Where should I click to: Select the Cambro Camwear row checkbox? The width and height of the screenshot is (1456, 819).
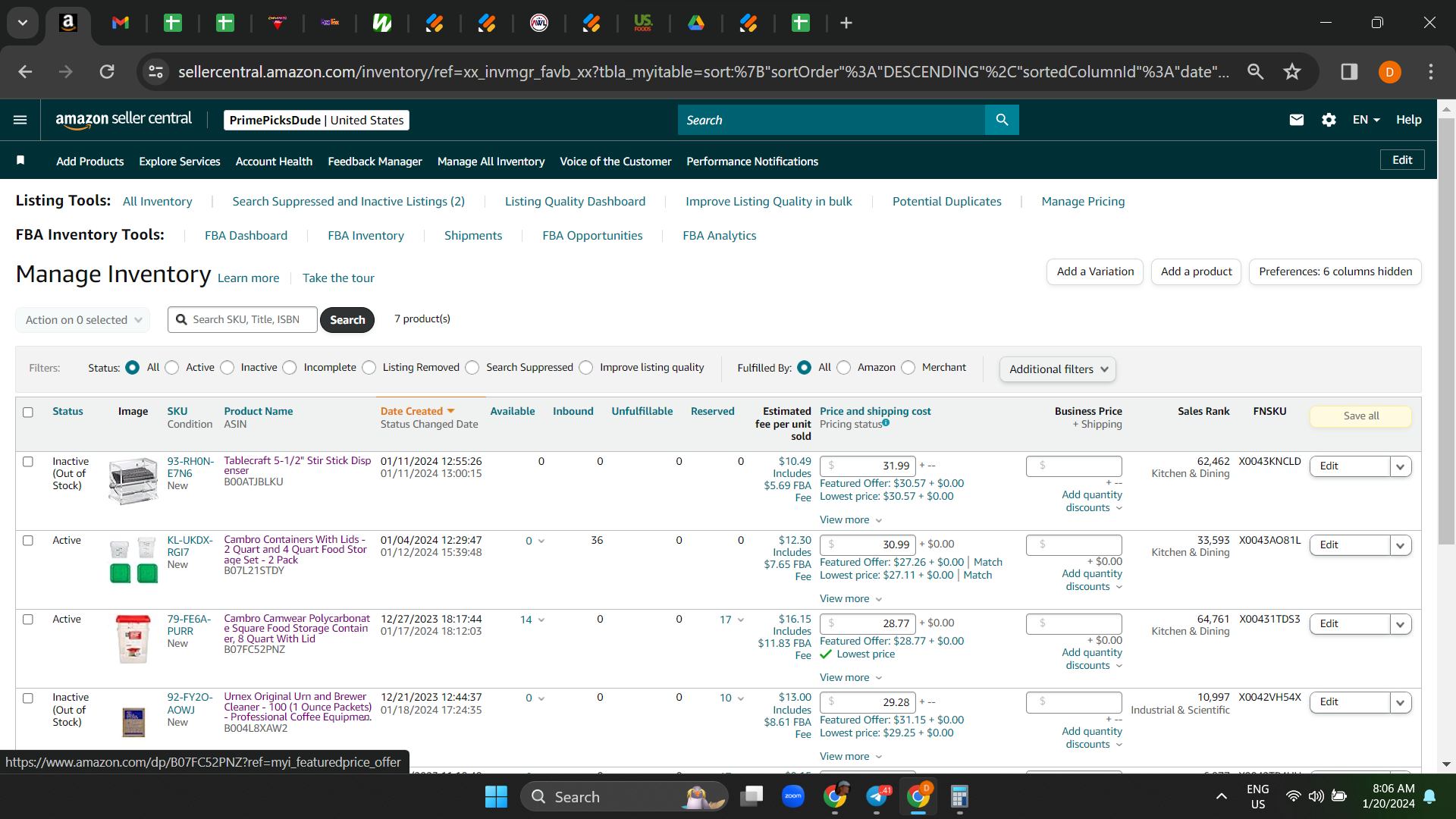pos(28,619)
